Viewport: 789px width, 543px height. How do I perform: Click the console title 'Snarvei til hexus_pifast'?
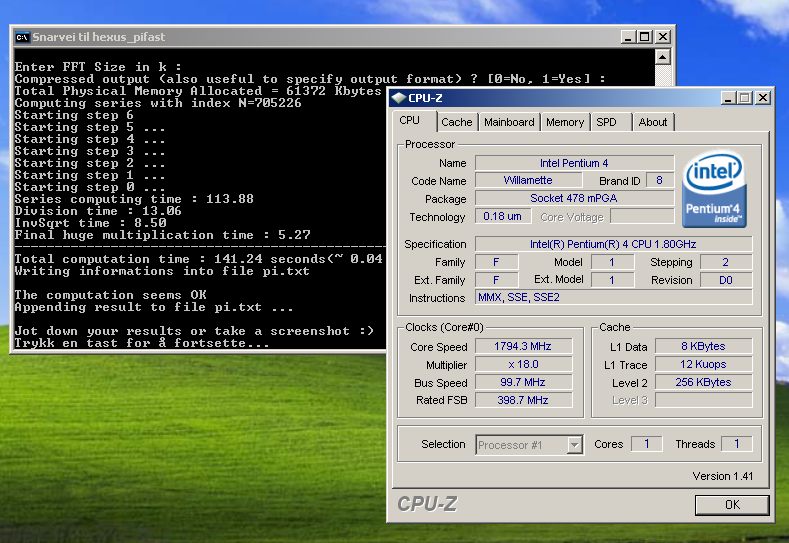tap(99, 37)
